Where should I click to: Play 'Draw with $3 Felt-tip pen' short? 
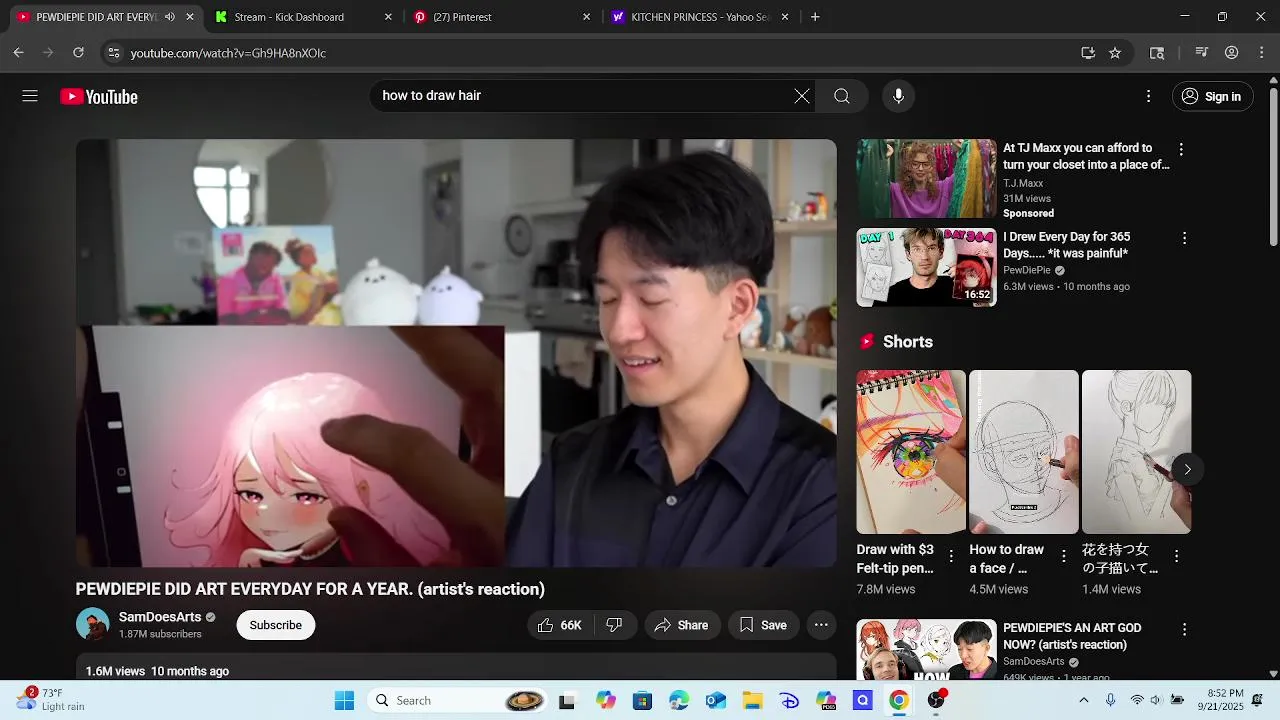coord(911,452)
